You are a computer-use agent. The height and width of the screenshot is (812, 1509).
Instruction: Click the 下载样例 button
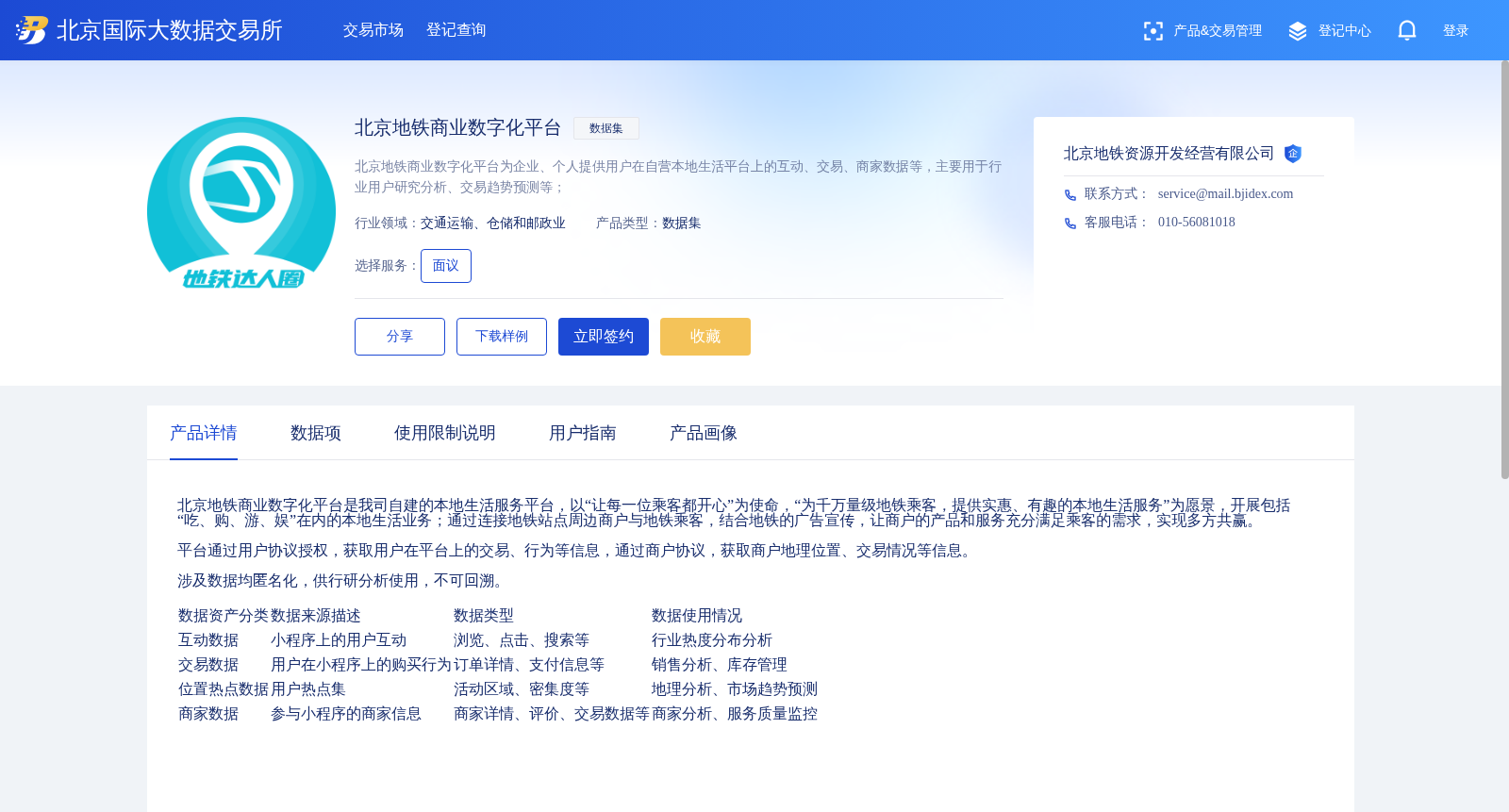502,337
